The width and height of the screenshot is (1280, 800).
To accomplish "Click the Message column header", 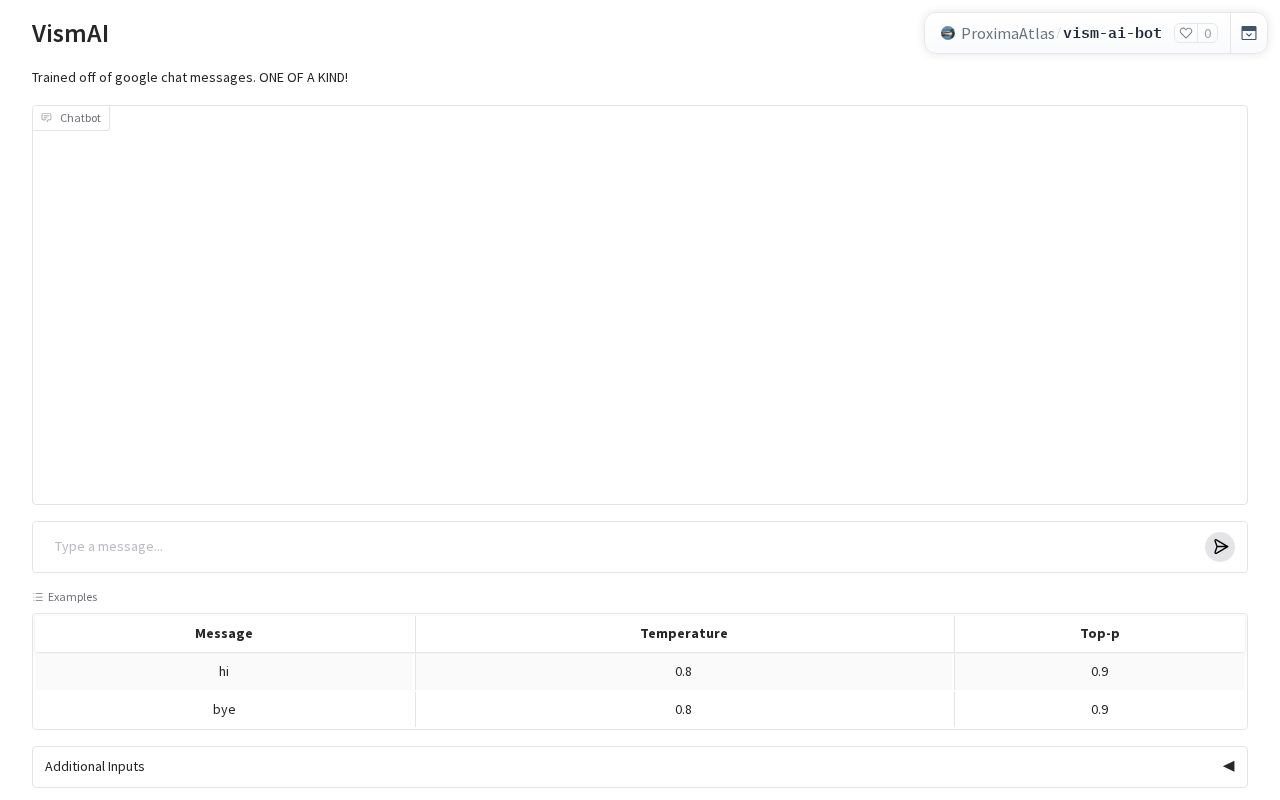I will point(224,634).
